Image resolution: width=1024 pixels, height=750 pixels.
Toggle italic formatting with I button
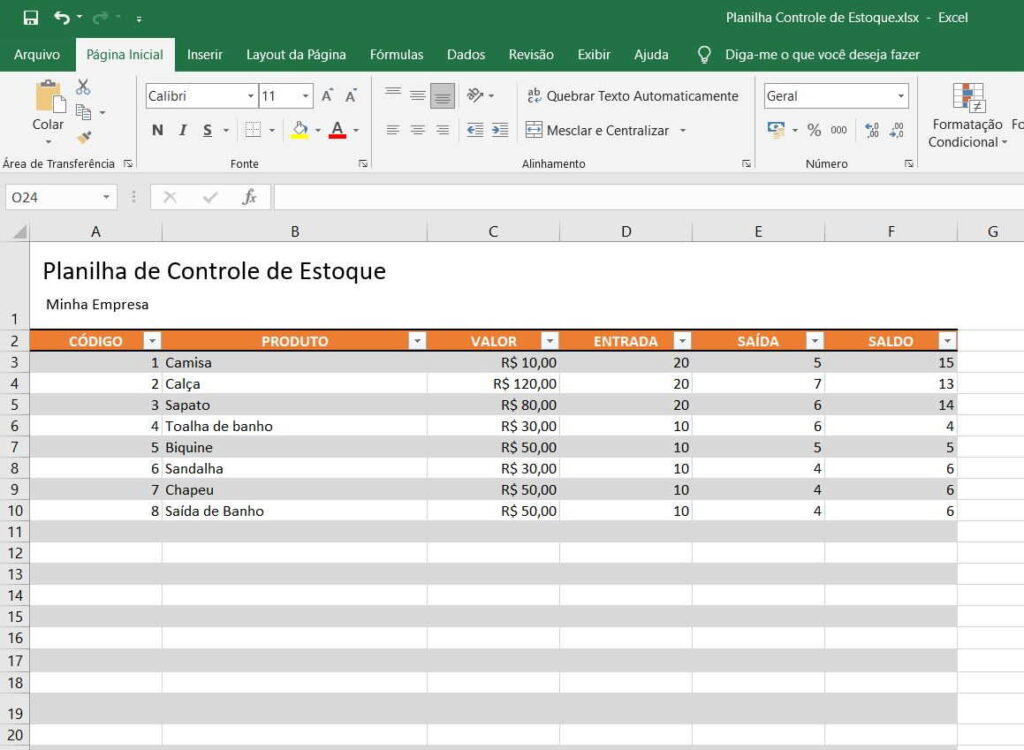182,130
